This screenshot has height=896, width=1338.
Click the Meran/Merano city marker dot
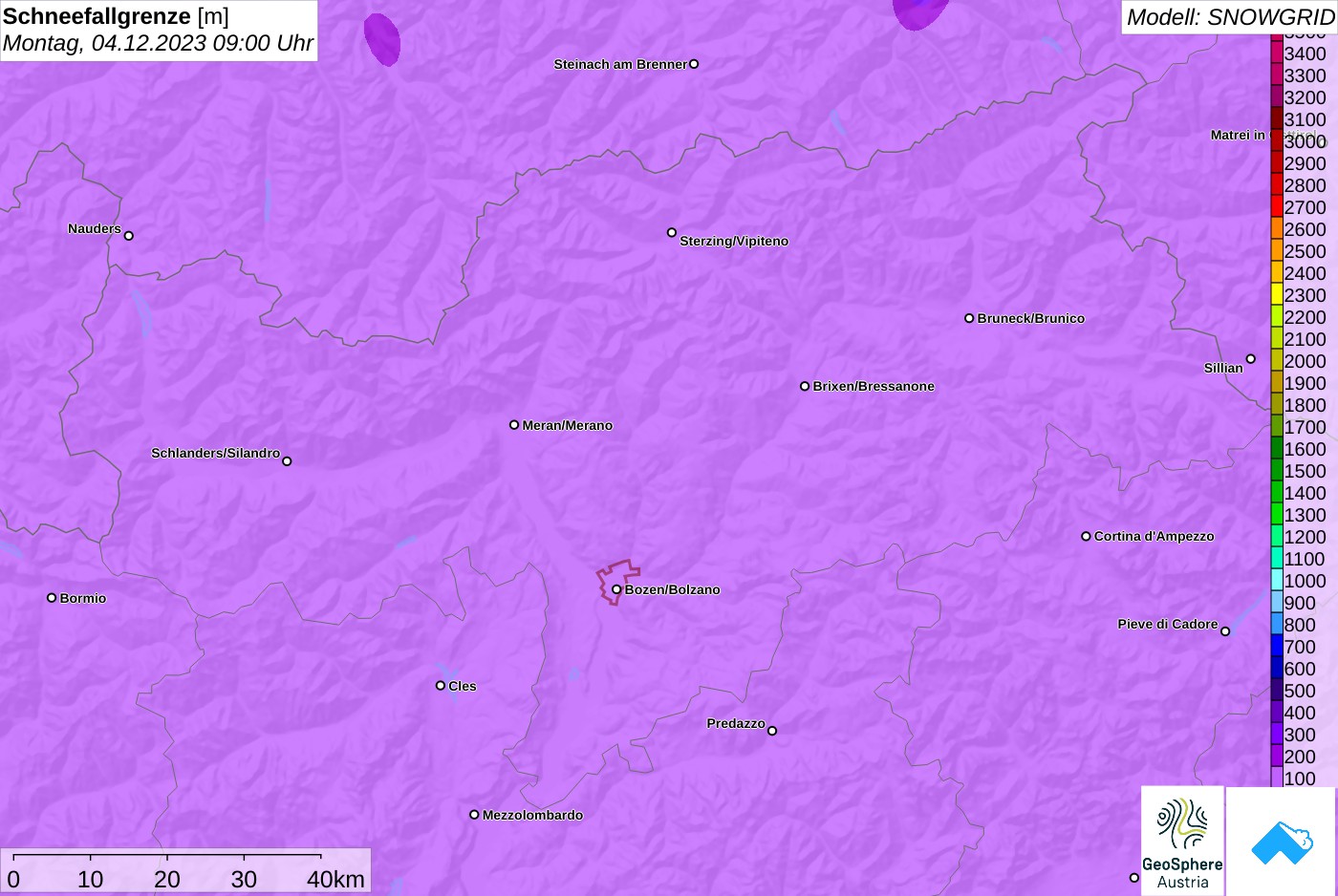(x=514, y=425)
